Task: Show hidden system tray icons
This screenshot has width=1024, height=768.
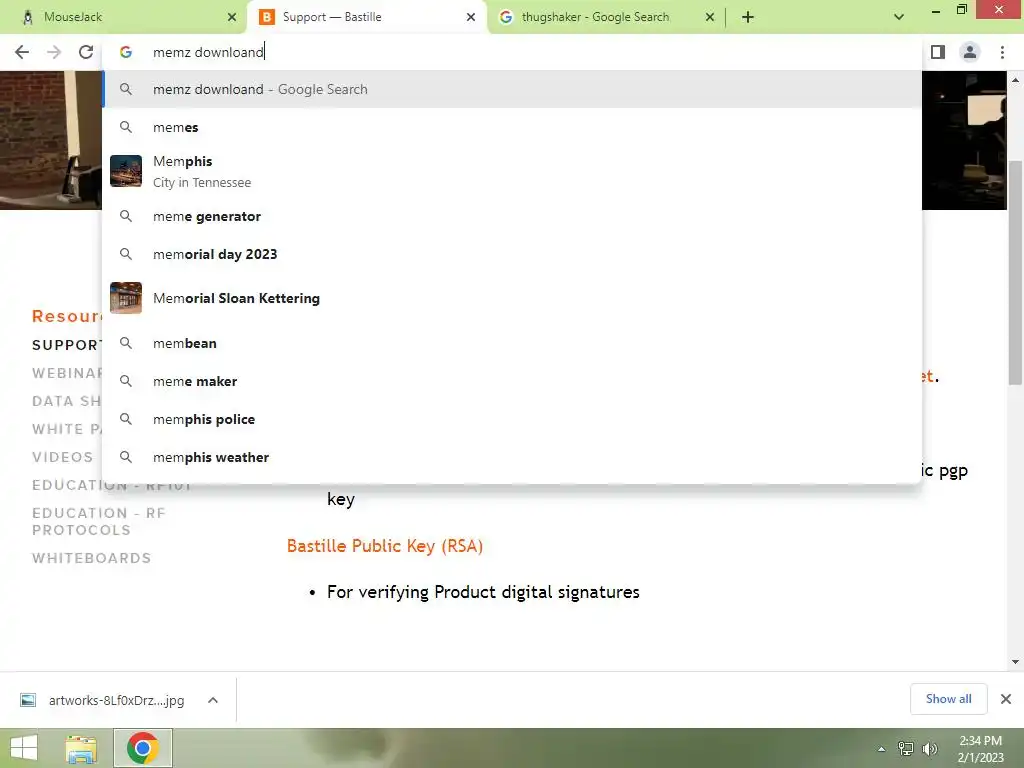Action: pyautogui.click(x=882, y=749)
